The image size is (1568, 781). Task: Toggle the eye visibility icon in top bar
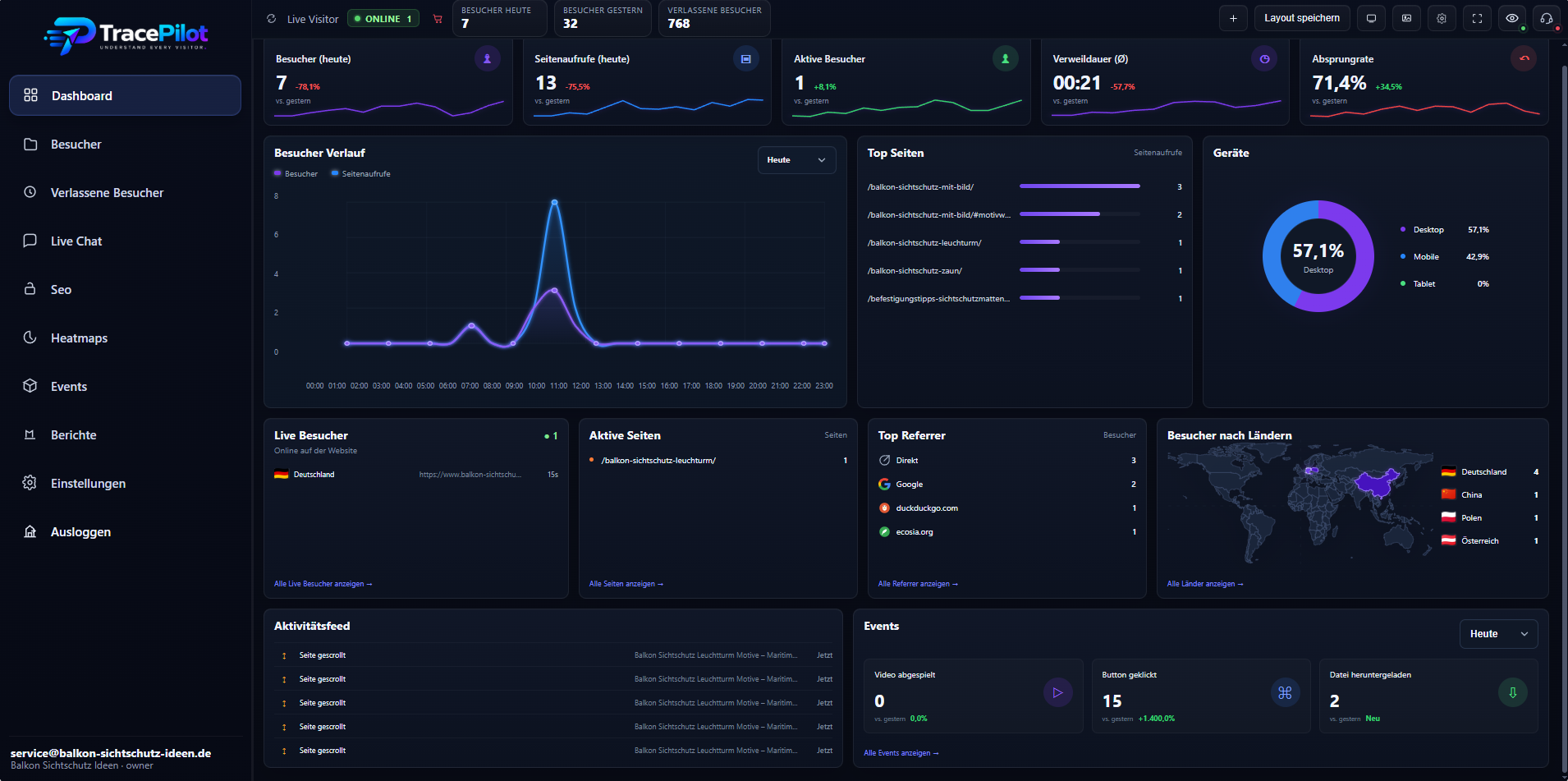[x=1512, y=18]
